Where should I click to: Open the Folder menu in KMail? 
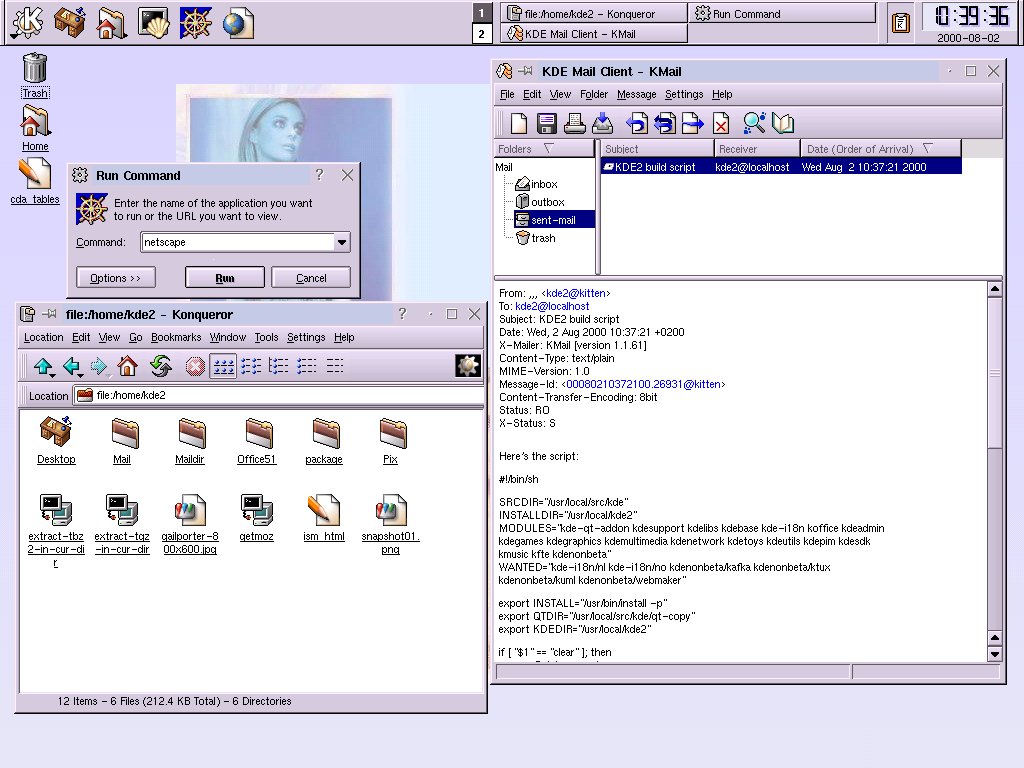pos(594,94)
